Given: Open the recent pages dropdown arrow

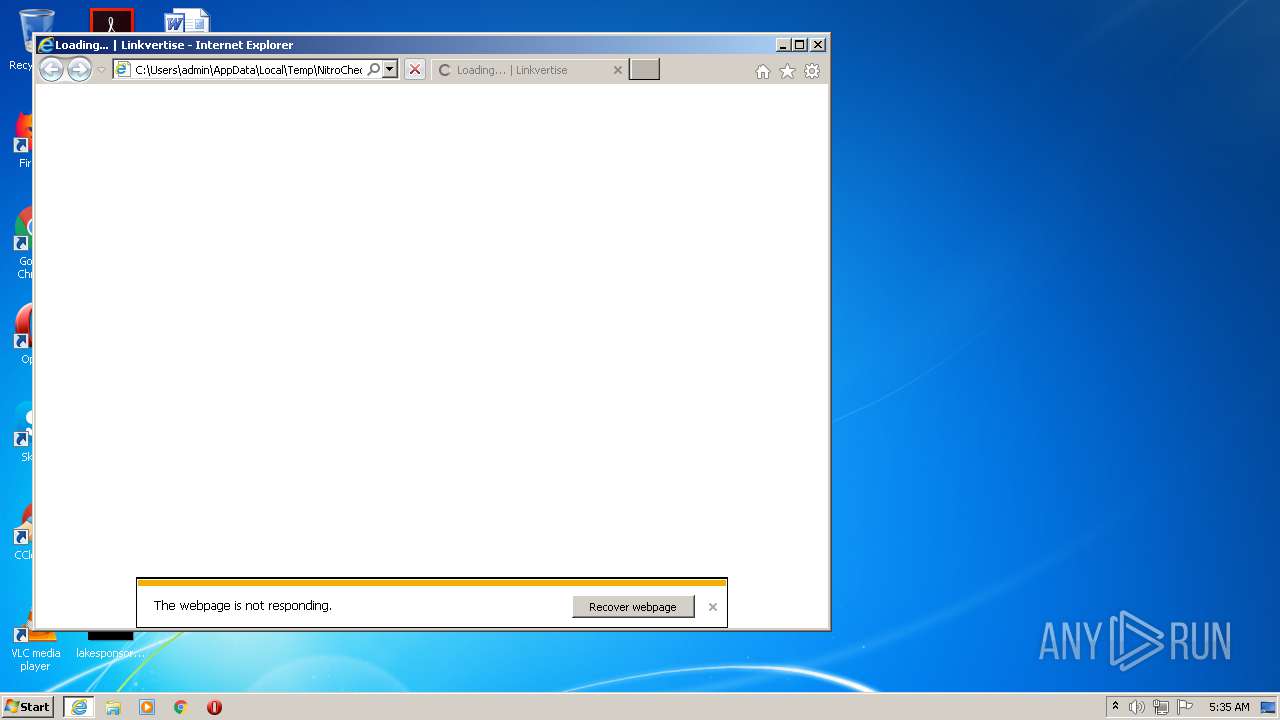Looking at the screenshot, I should pos(101,70).
